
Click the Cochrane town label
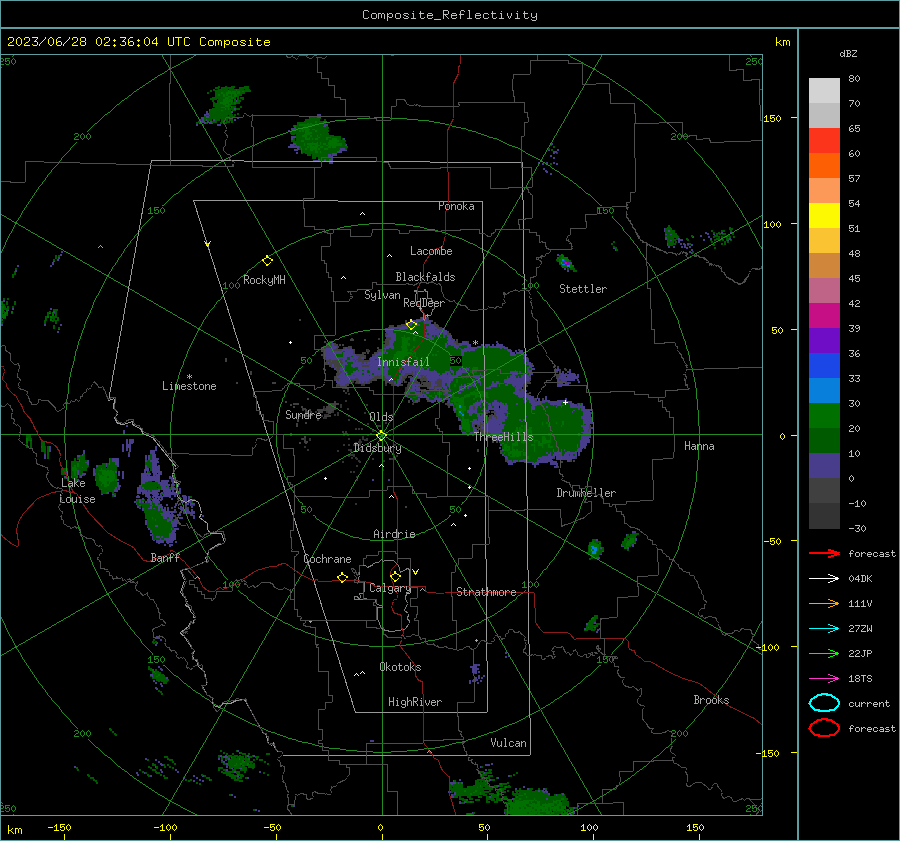[327, 559]
